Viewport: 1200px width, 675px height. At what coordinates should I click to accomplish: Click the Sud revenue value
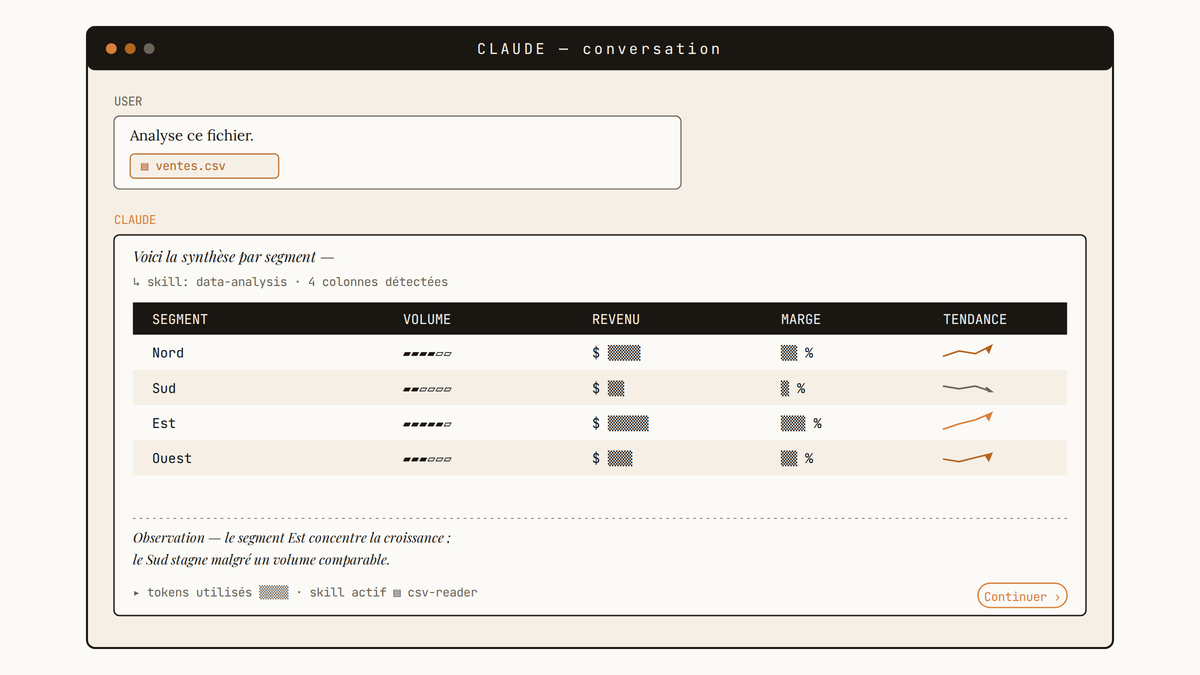tap(608, 388)
